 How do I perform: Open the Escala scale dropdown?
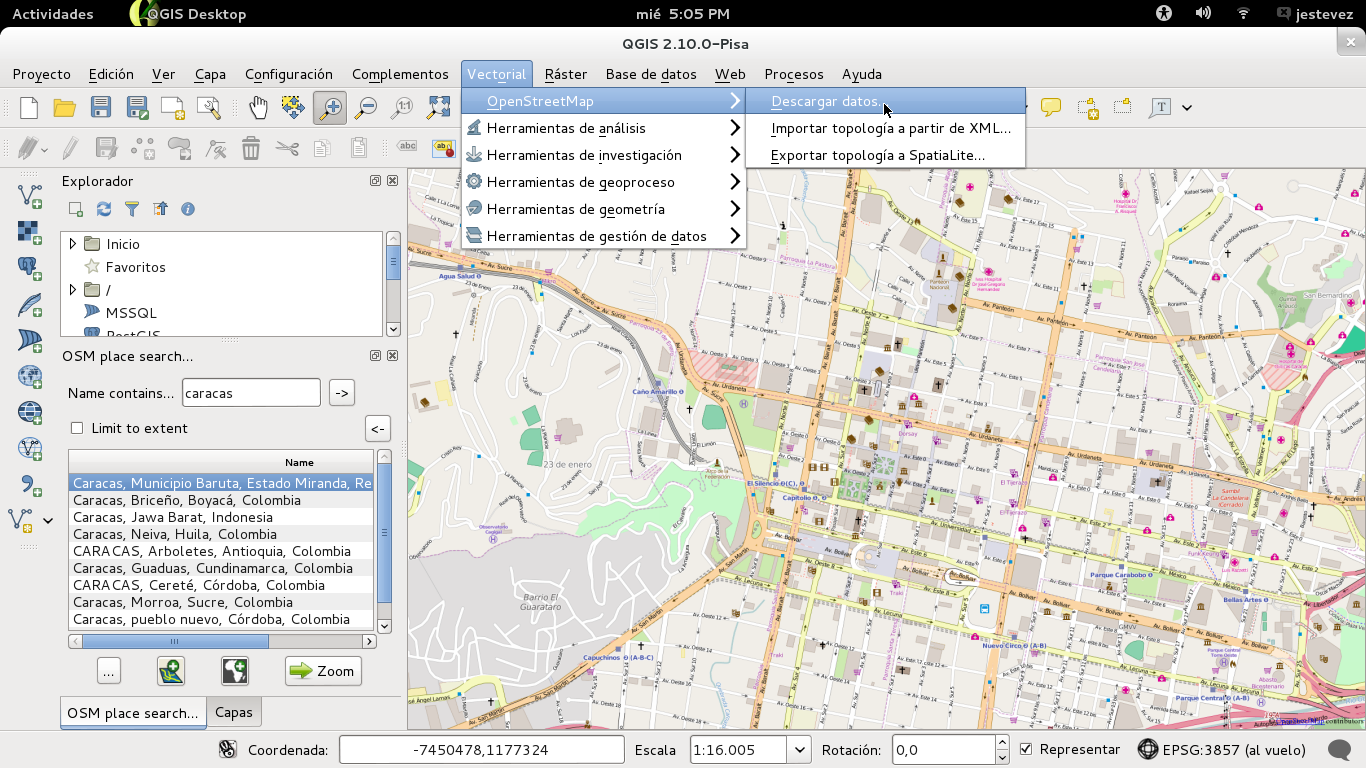coord(799,749)
